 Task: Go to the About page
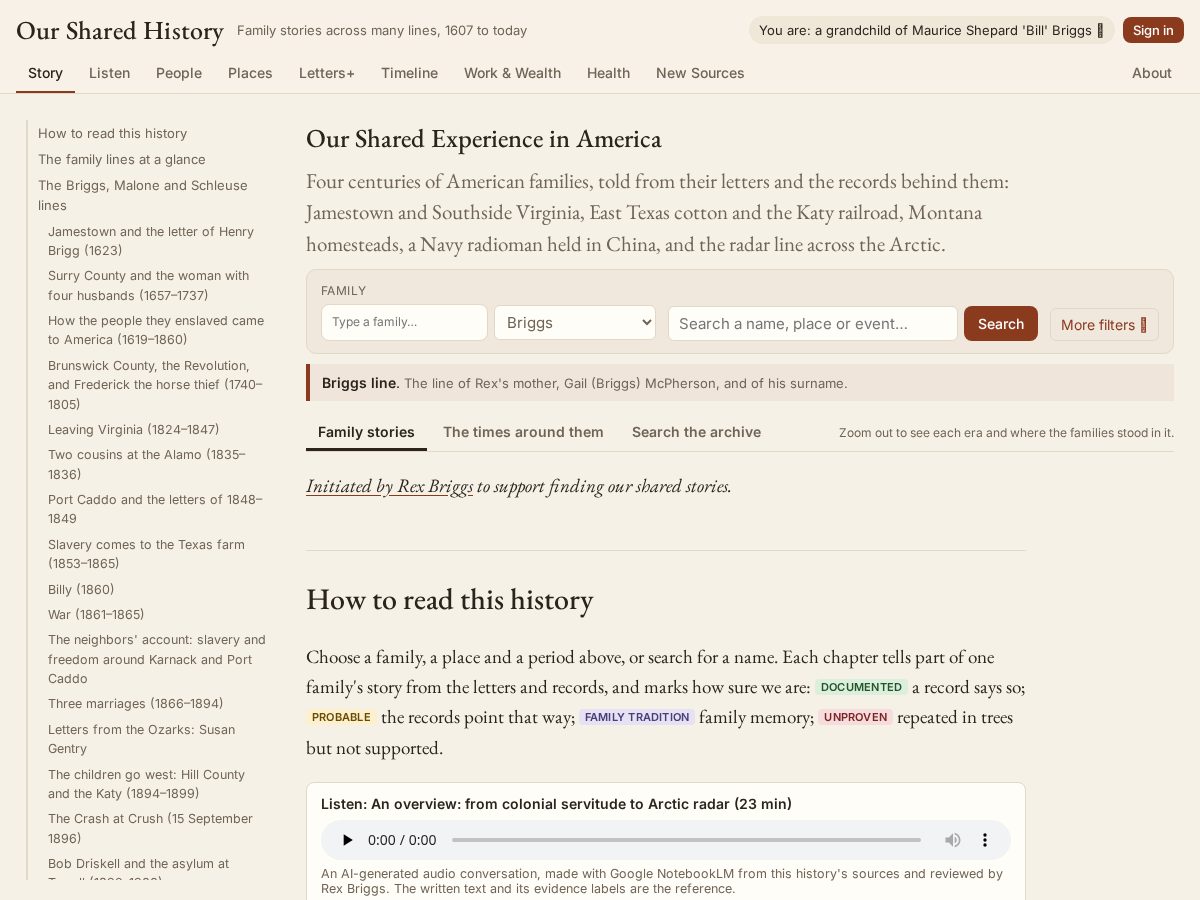coord(1152,73)
